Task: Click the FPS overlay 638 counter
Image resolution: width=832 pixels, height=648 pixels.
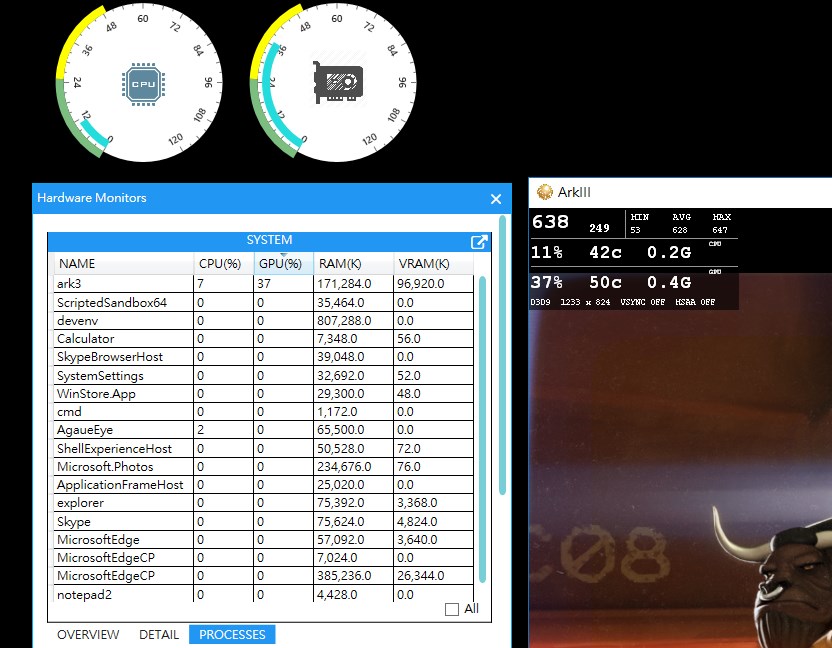Action: (551, 222)
